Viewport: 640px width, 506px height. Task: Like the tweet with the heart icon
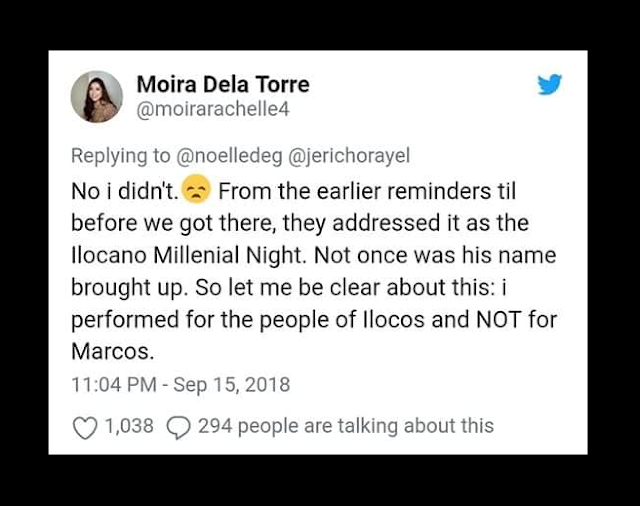tap(85, 427)
